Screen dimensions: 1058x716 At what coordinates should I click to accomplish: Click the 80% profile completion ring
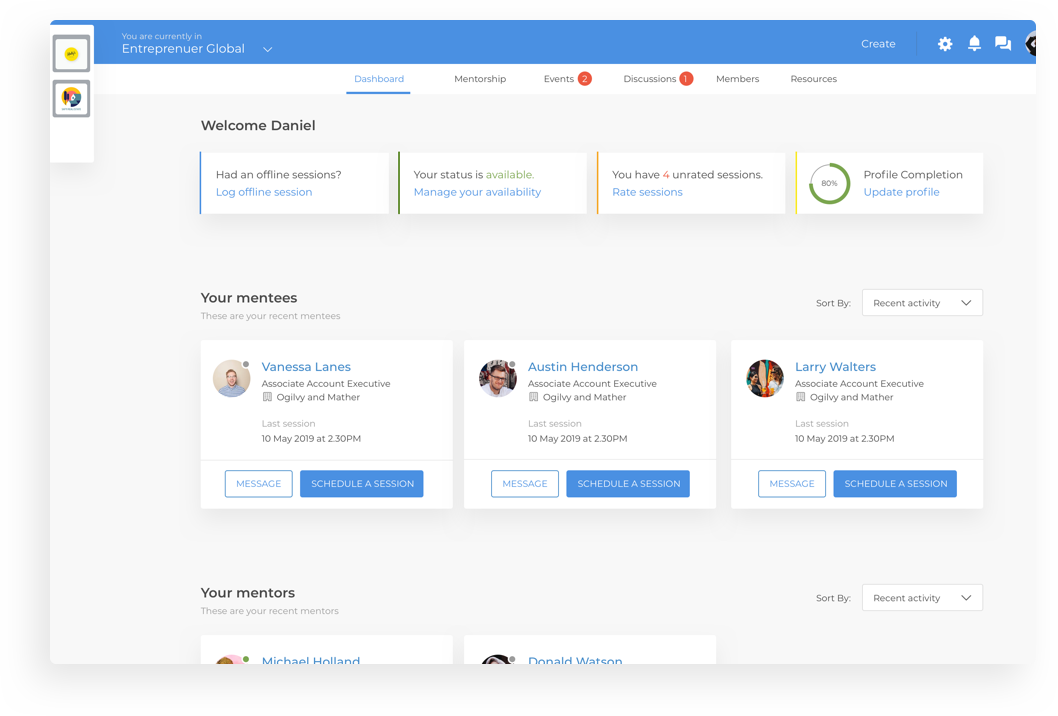829,184
